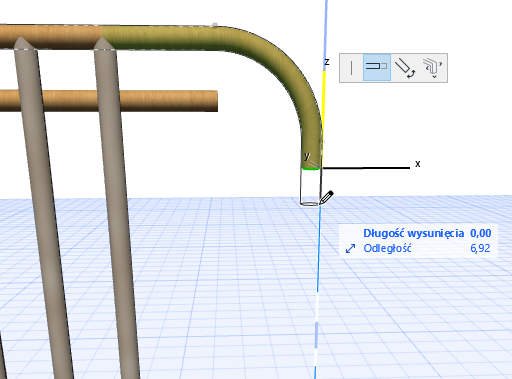The height and width of the screenshot is (379, 512).
Task: Click the green edit point at handrail end
Action: (310, 169)
